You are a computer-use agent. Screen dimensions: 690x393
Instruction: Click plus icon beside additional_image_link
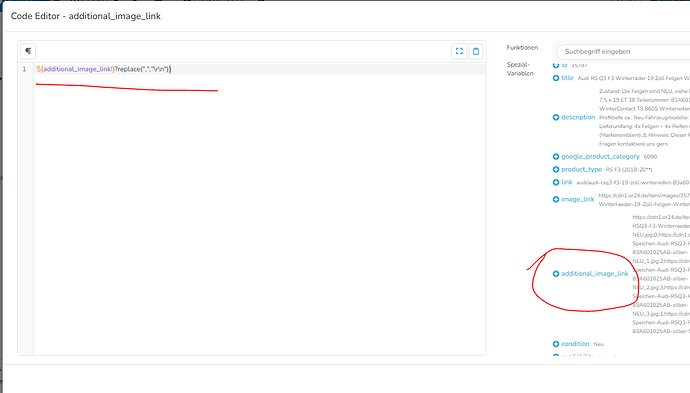(x=556, y=274)
